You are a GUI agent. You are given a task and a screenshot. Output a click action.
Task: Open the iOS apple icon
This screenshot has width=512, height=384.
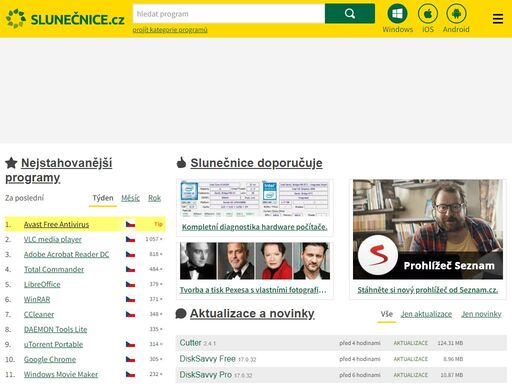[428, 14]
